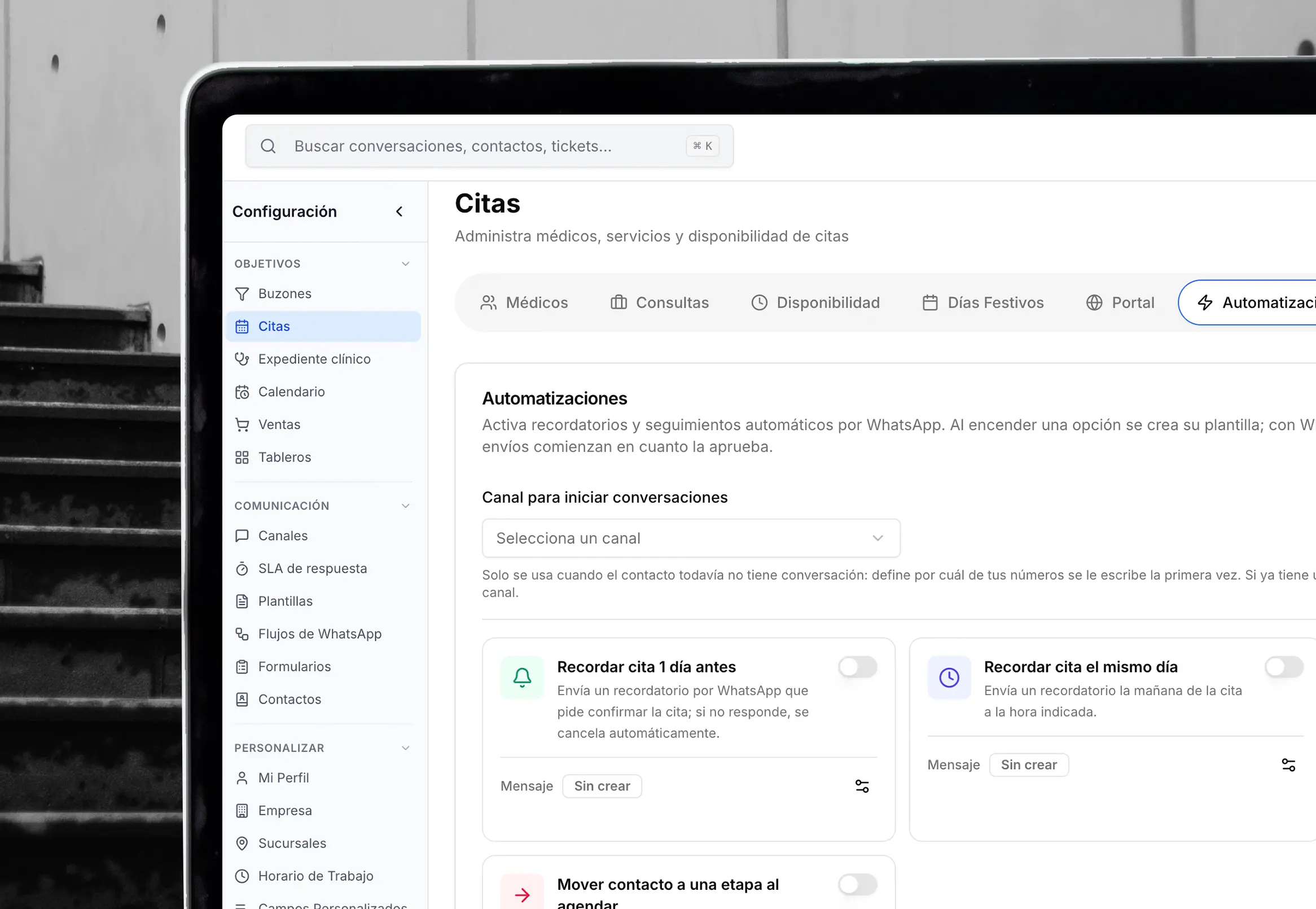The height and width of the screenshot is (909, 1316).
Task: Collapse the Configuración sidebar with back chevron
Action: [x=400, y=212]
